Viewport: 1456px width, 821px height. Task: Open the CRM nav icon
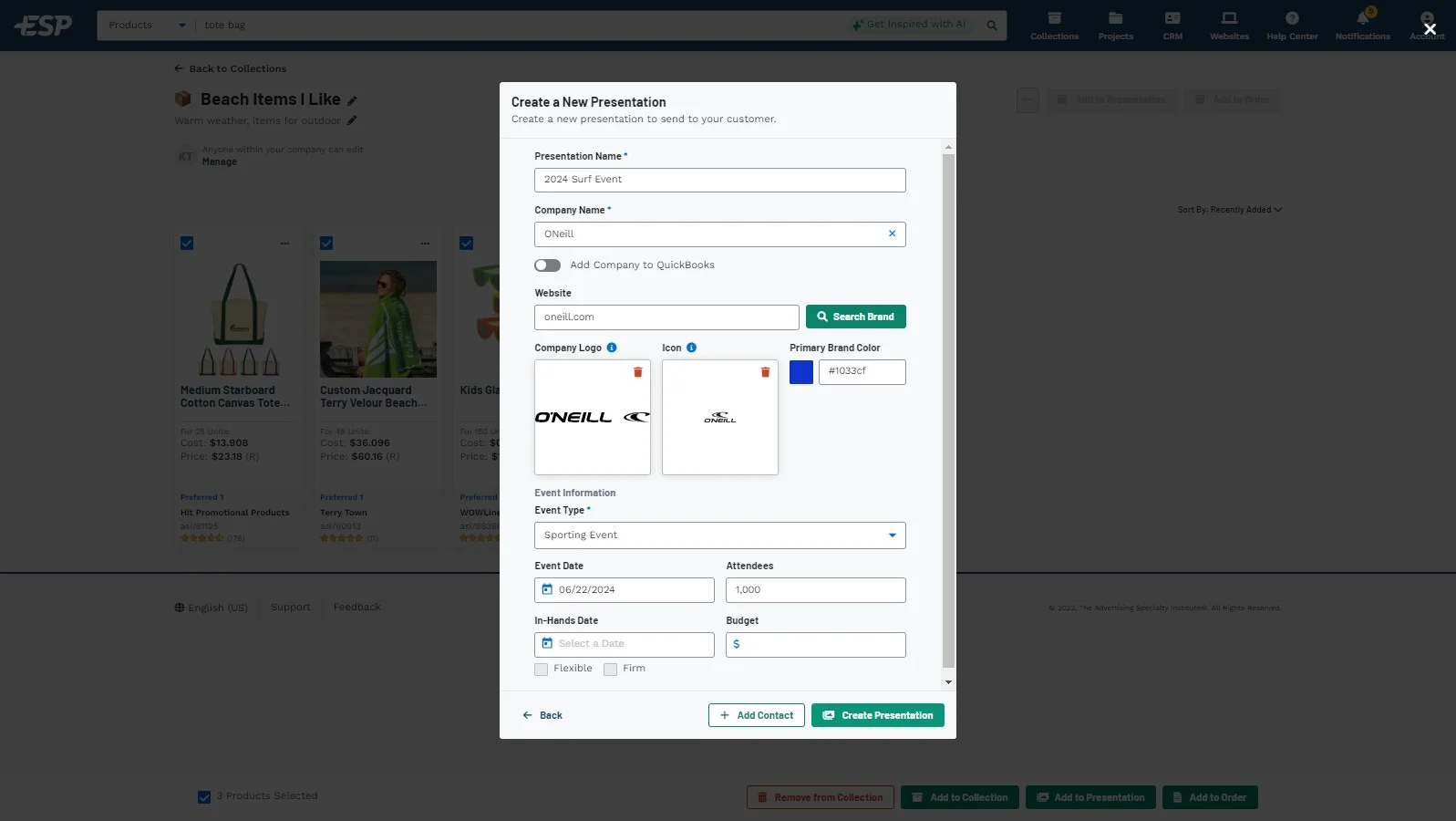tap(1172, 26)
